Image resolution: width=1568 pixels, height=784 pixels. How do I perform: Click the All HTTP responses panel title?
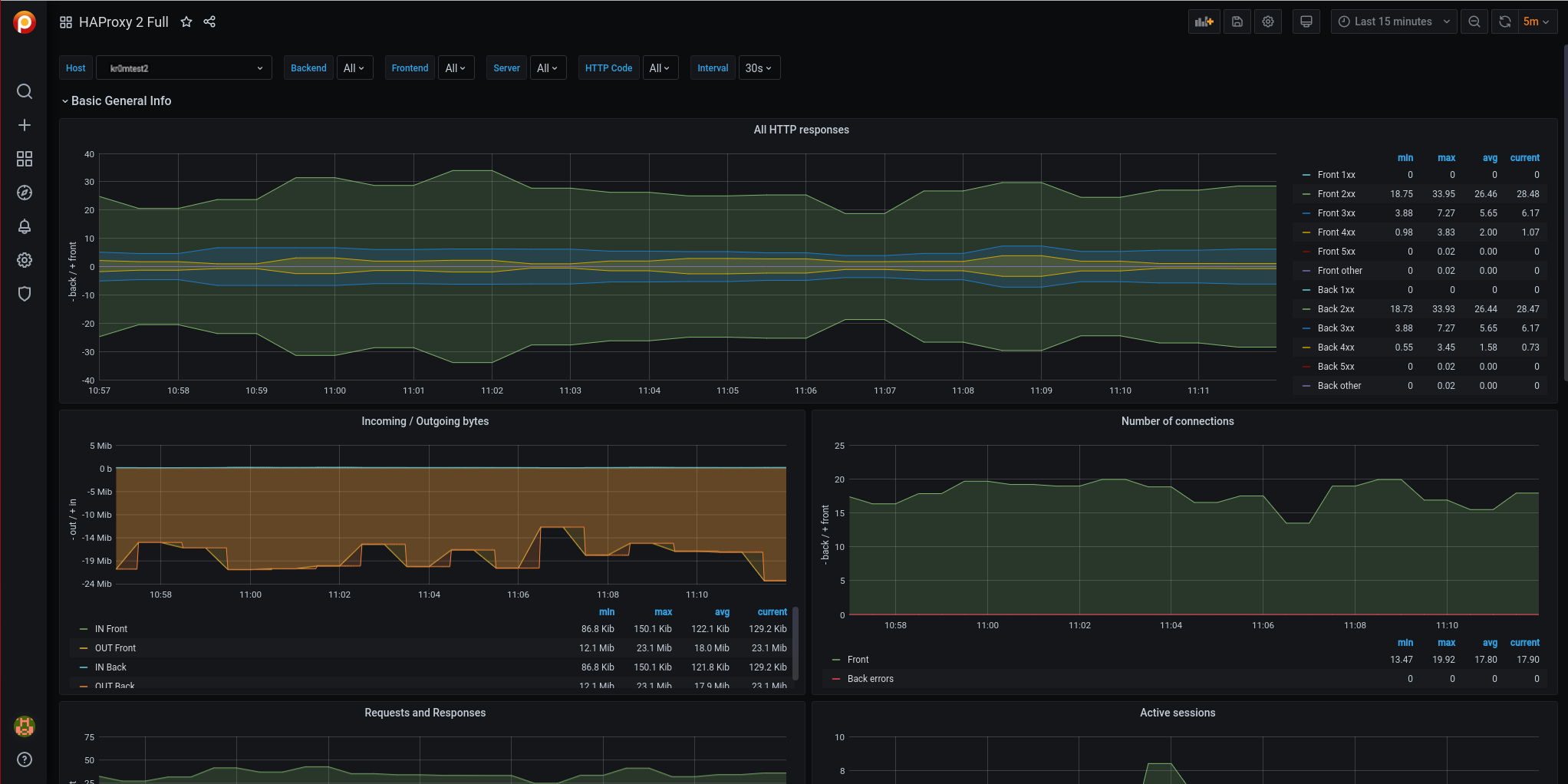pyautogui.click(x=801, y=130)
